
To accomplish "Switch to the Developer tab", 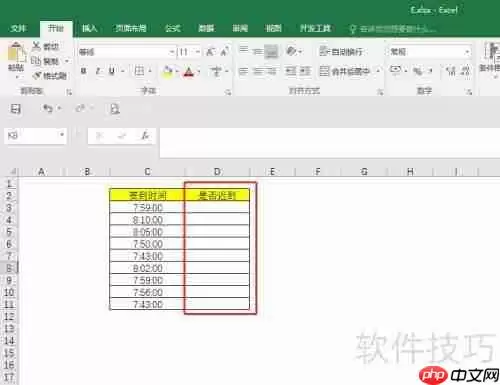I will coord(315,28).
